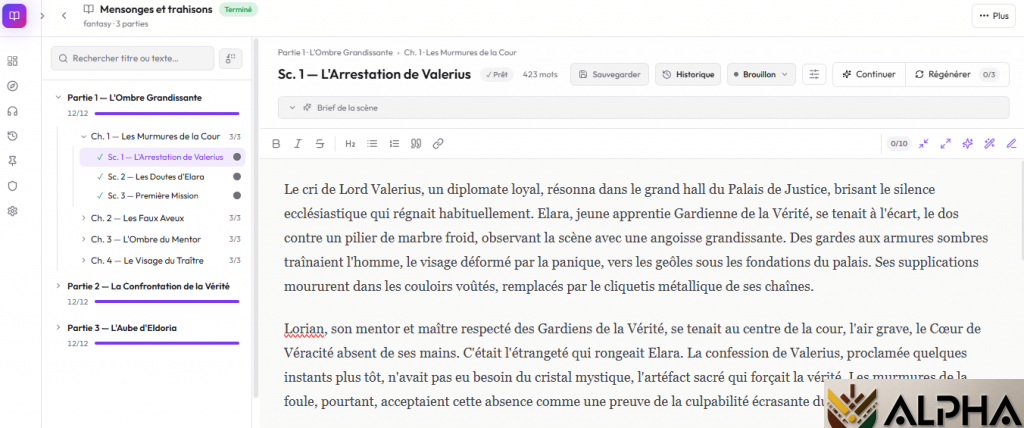
Task: Expand the sidebar with the chevron beside the logo
Action: point(42,15)
